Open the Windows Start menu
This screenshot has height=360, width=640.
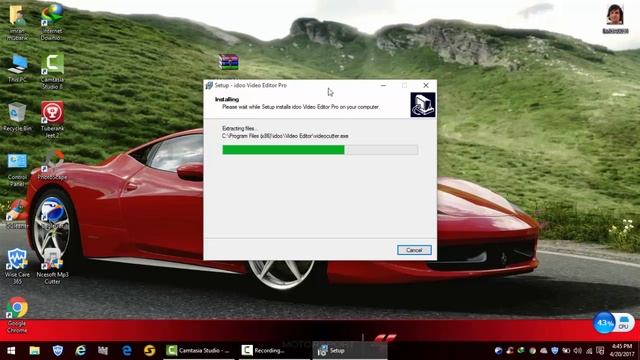11,350
